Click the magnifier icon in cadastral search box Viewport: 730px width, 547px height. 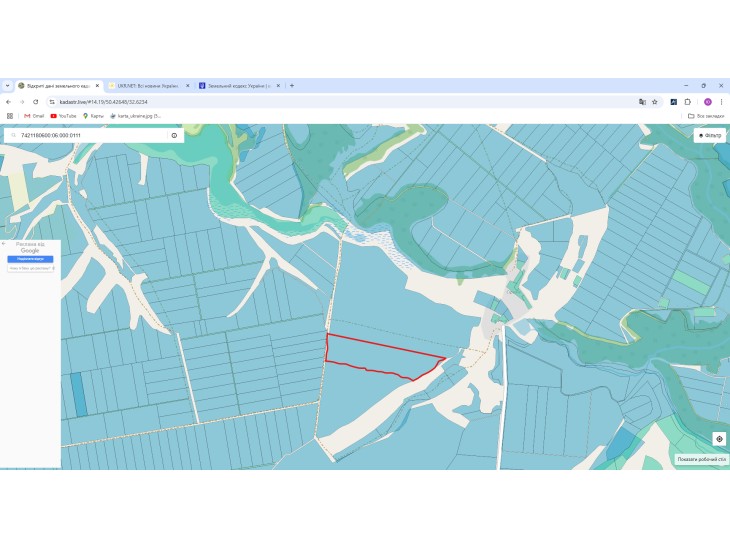tap(14, 135)
